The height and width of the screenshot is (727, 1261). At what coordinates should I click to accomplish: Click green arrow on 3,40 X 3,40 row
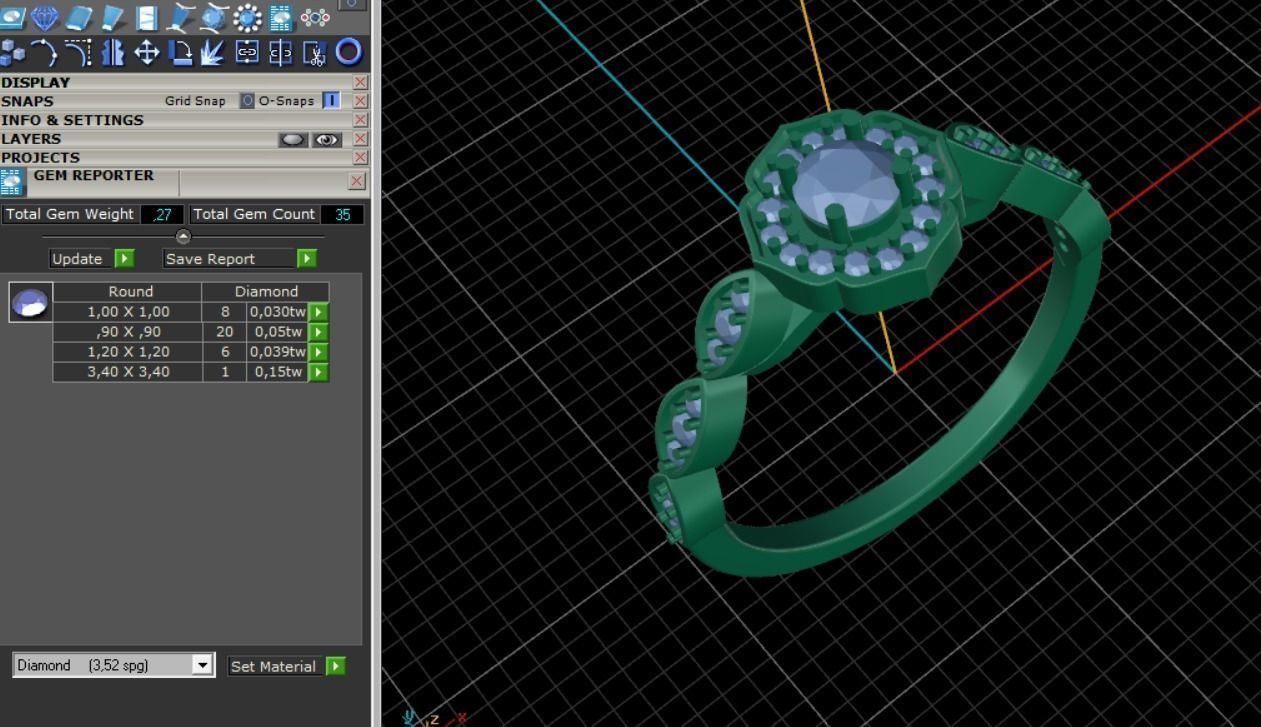318,372
